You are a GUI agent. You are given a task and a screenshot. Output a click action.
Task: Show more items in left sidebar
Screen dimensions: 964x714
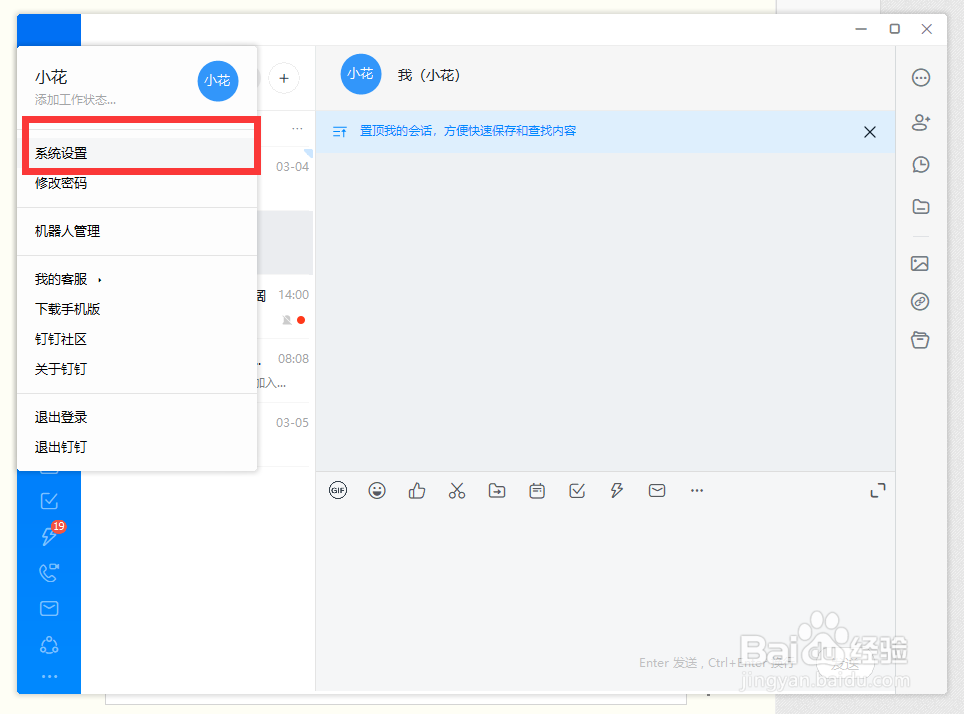tap(49, 676)
